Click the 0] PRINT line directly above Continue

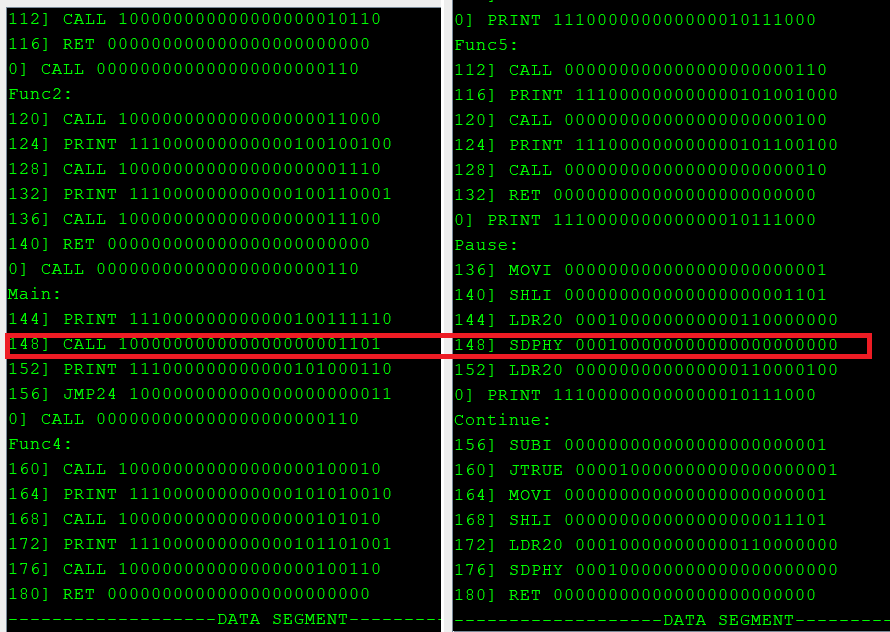coord(635,395)
